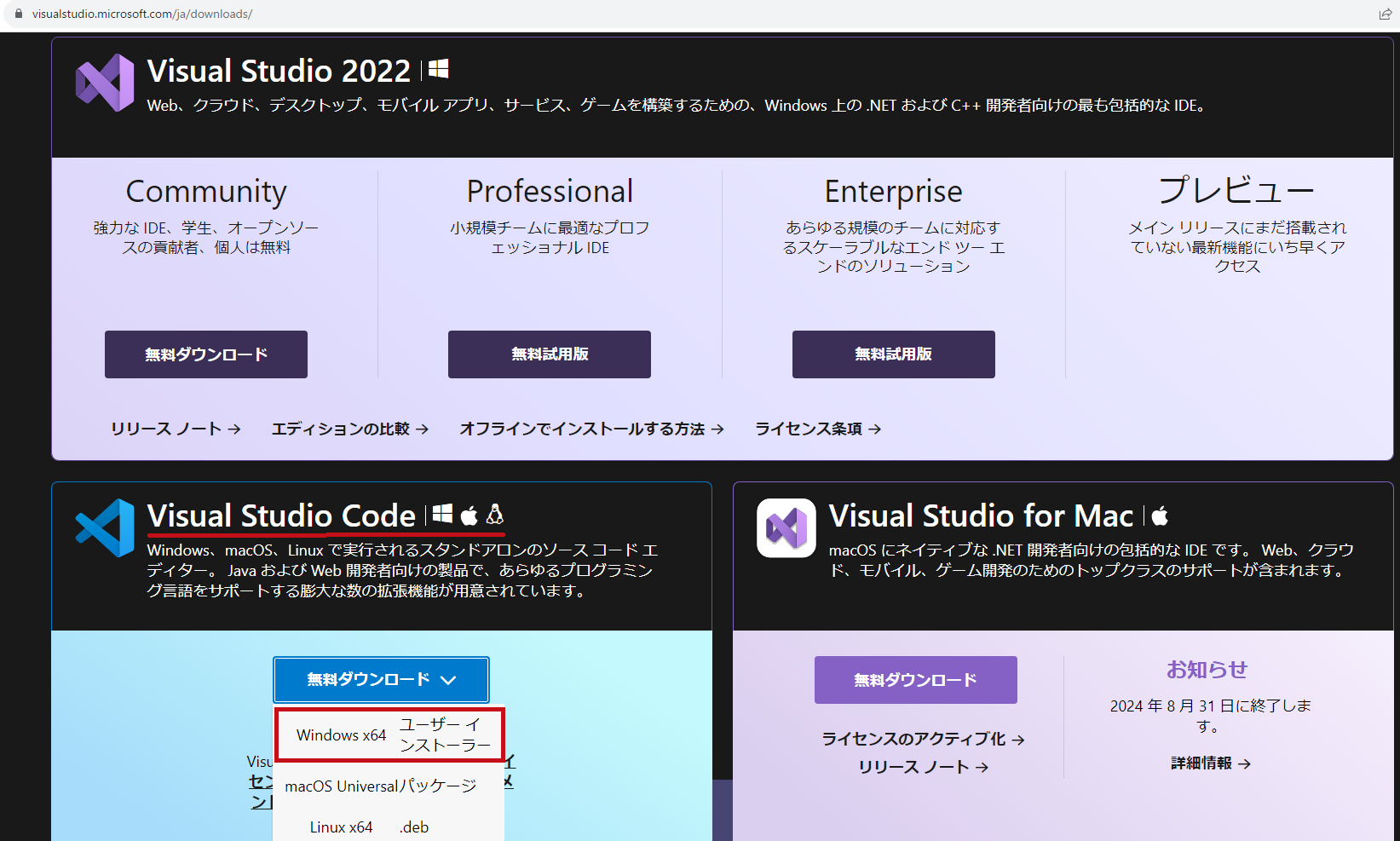The width and height of the screenshot is (1400, 841).
Task: Click the Linux penguin icon beside Visual Studio Code
Action: 495,514
